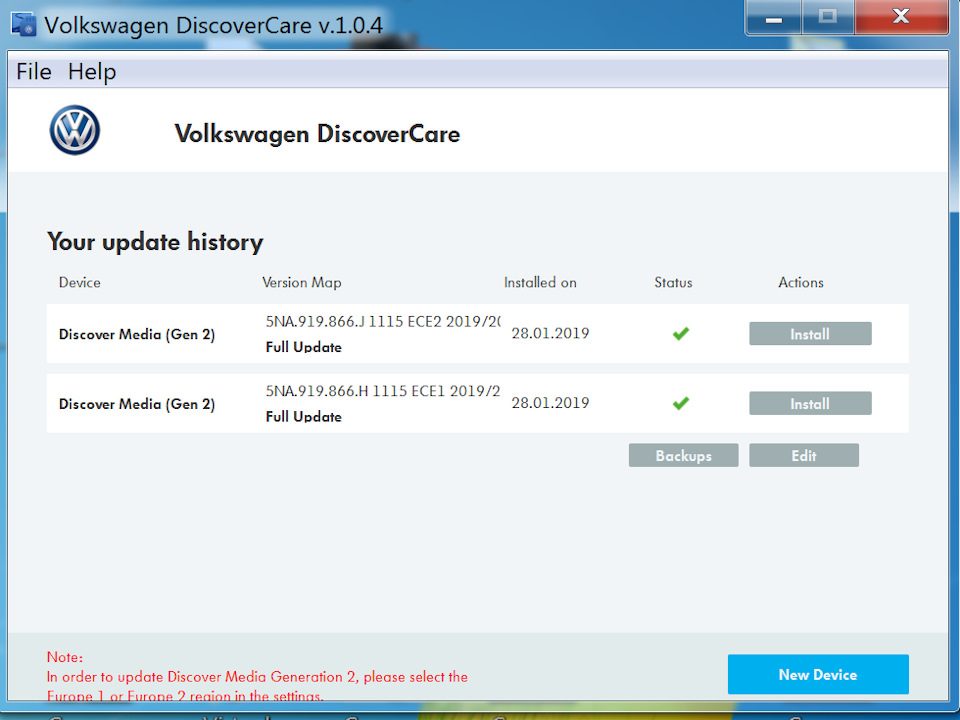Click Full Update label under ECE1 version
960x720 pixels.
pos(304,417)
